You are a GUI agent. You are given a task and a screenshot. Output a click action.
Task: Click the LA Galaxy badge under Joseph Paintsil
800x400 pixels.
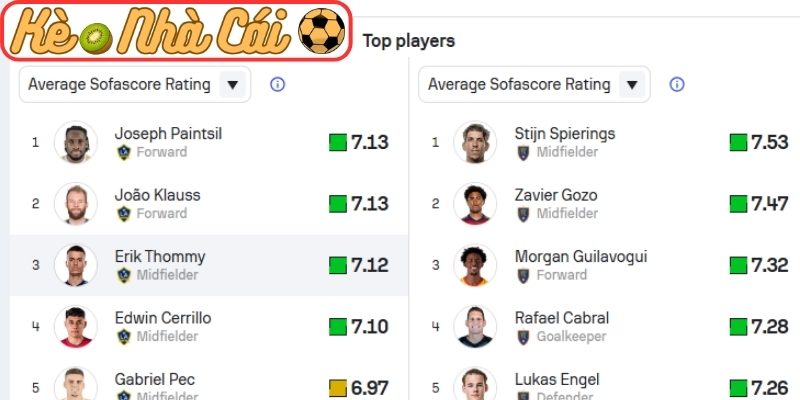124,153
